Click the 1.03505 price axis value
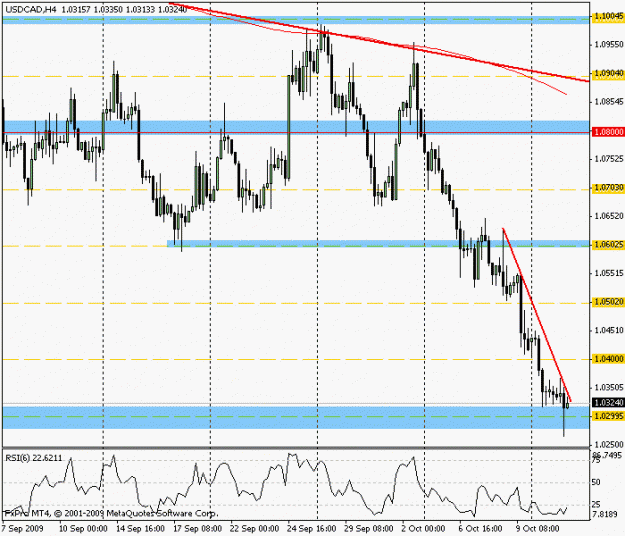The image size is (625, 536). (608, 387)
